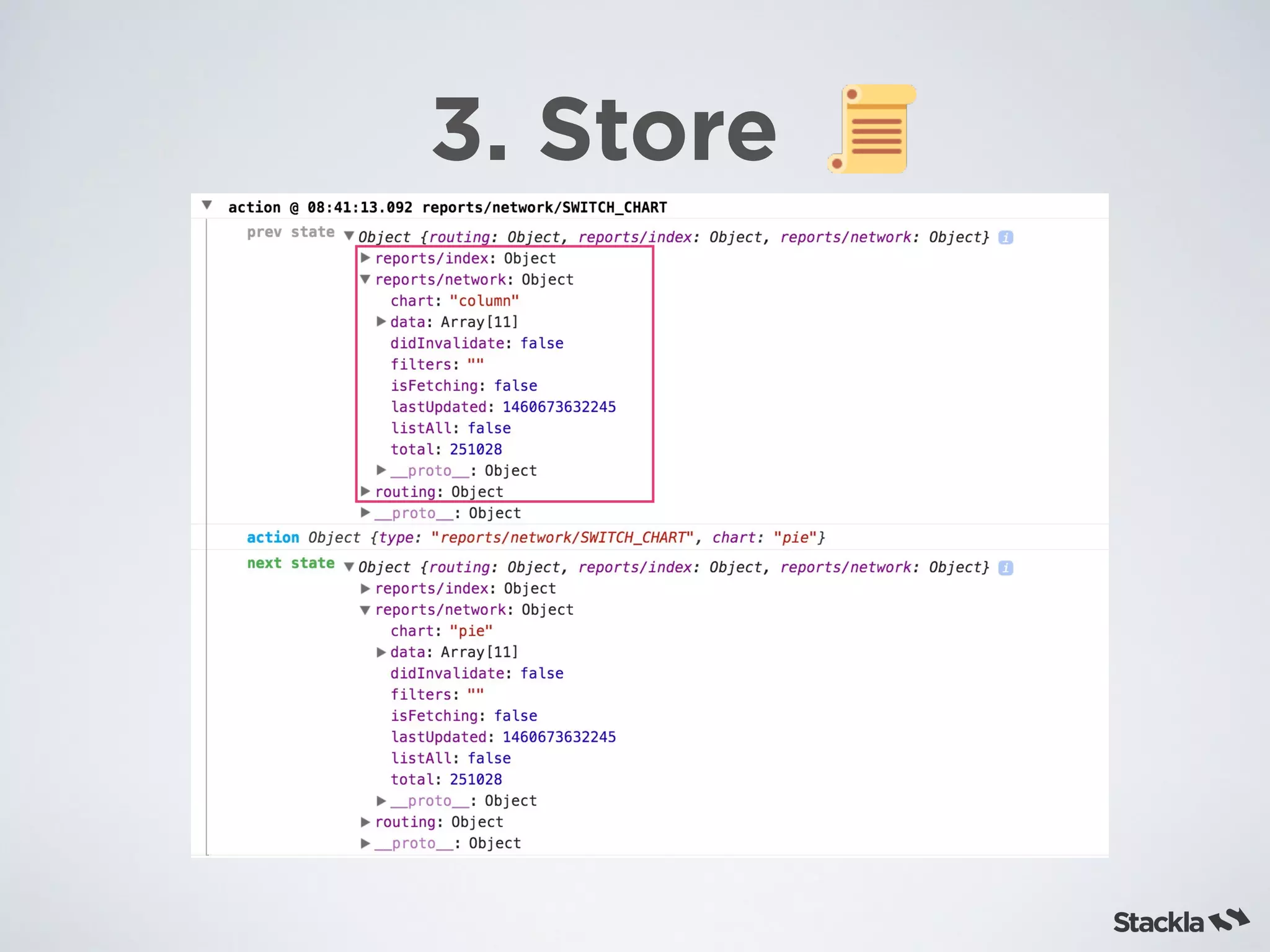Click the Stackla logo
The height and width of the screenshot is (952, 1270).
point(1181,921)
